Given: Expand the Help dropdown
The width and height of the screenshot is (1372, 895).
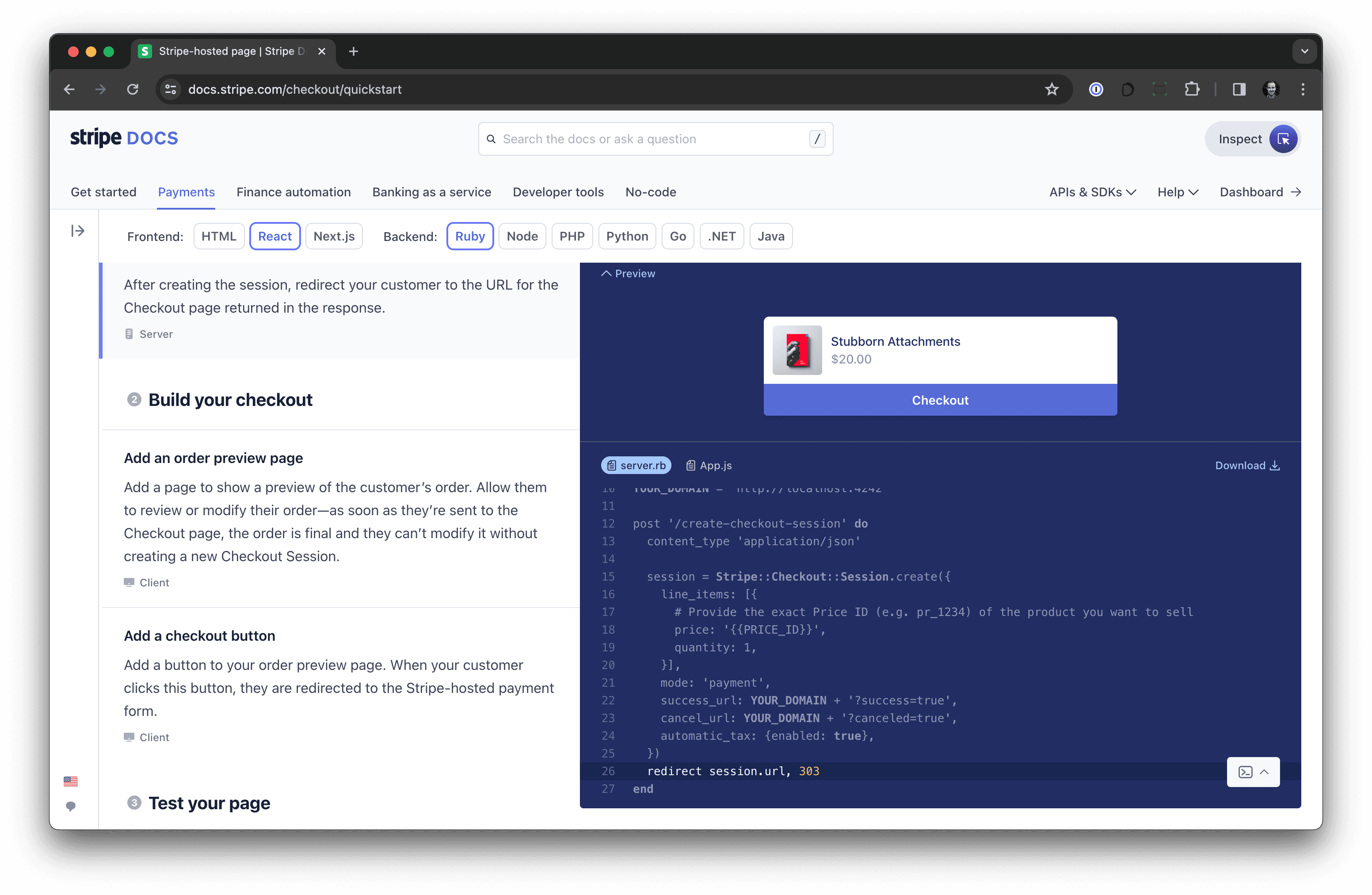Looking at the screenshot, I should [1178, 192].
